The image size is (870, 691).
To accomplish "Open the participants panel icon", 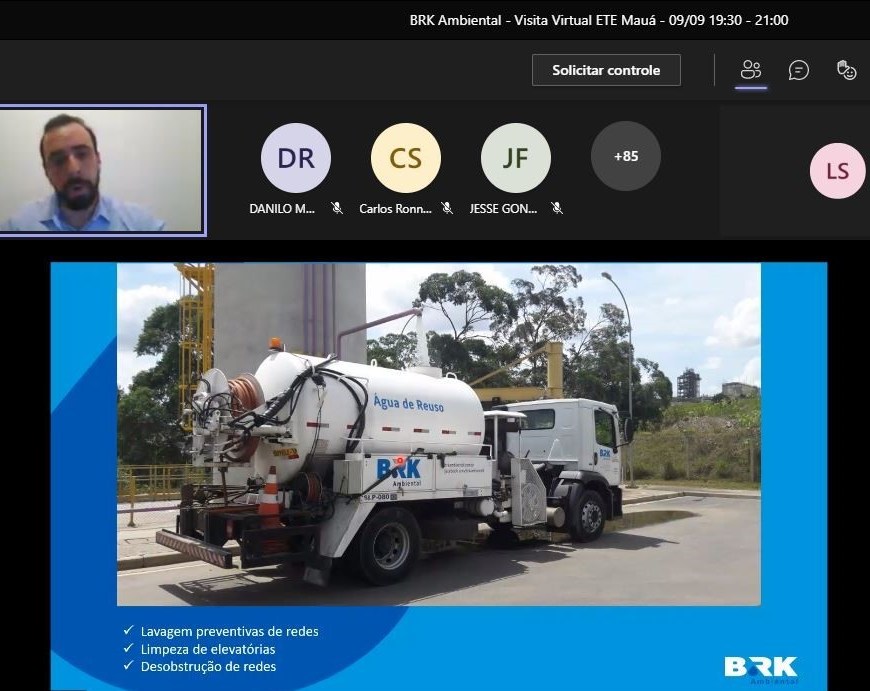I will [751, 70].
